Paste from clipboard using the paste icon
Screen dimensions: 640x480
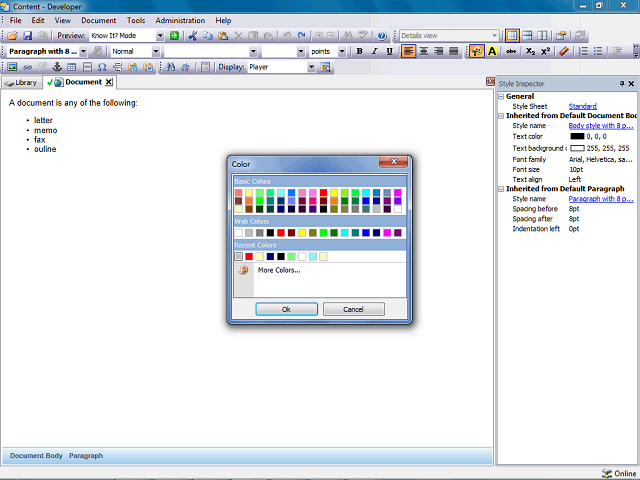point(223,36)
